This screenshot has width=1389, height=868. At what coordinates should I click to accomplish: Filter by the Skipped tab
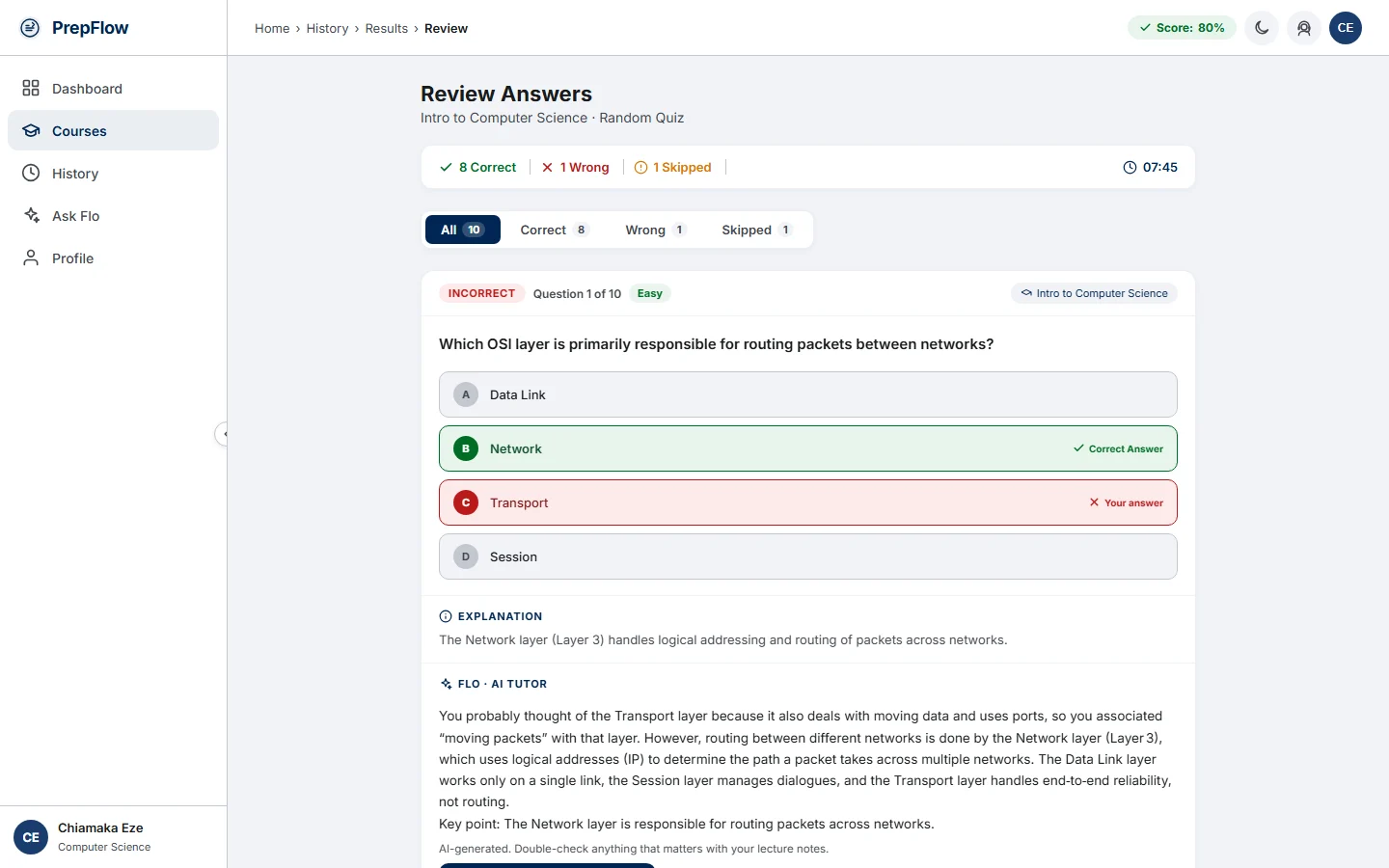click(x=756, y=230)
